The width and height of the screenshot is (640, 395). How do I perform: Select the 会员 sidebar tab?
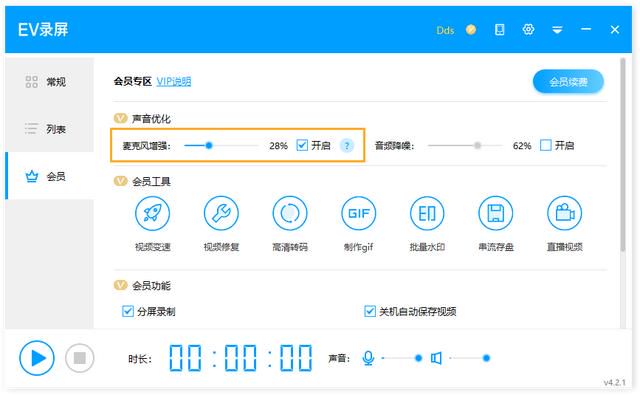[x=49, y=176]
